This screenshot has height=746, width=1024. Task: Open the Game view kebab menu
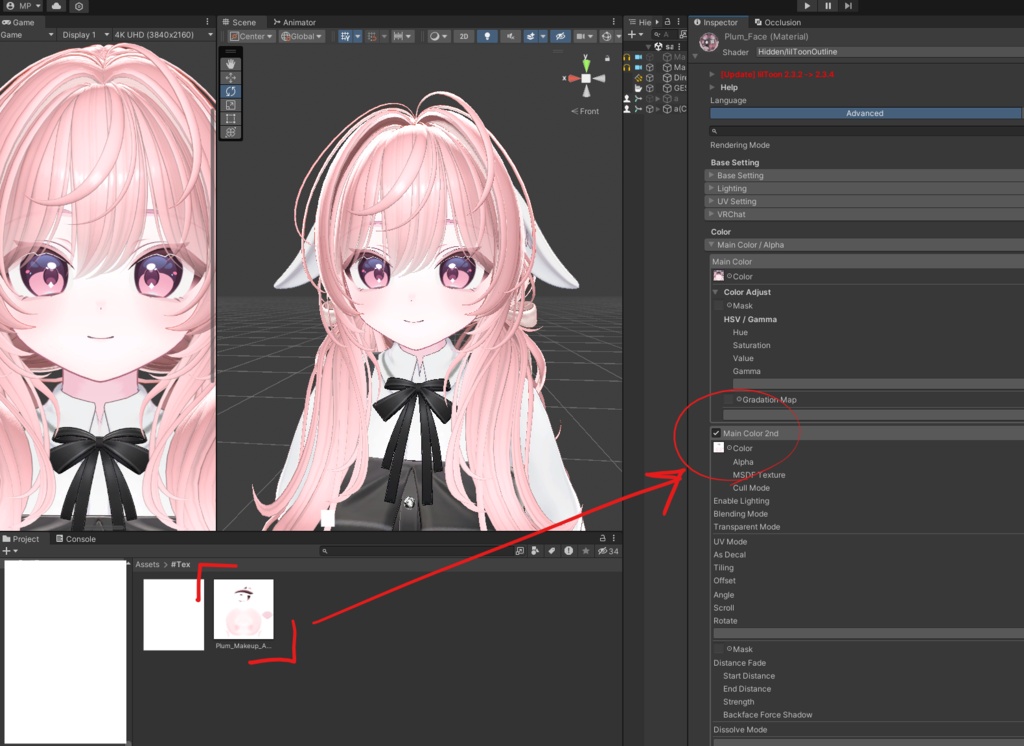[208, 22]
